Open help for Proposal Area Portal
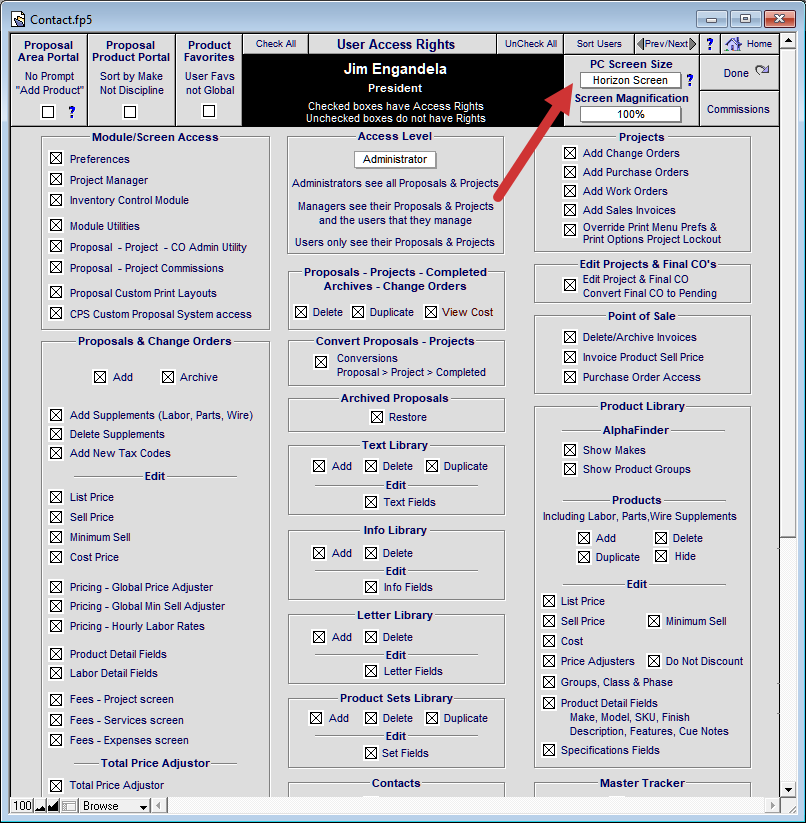Screen dimensions: 806x823 (72, 112)
